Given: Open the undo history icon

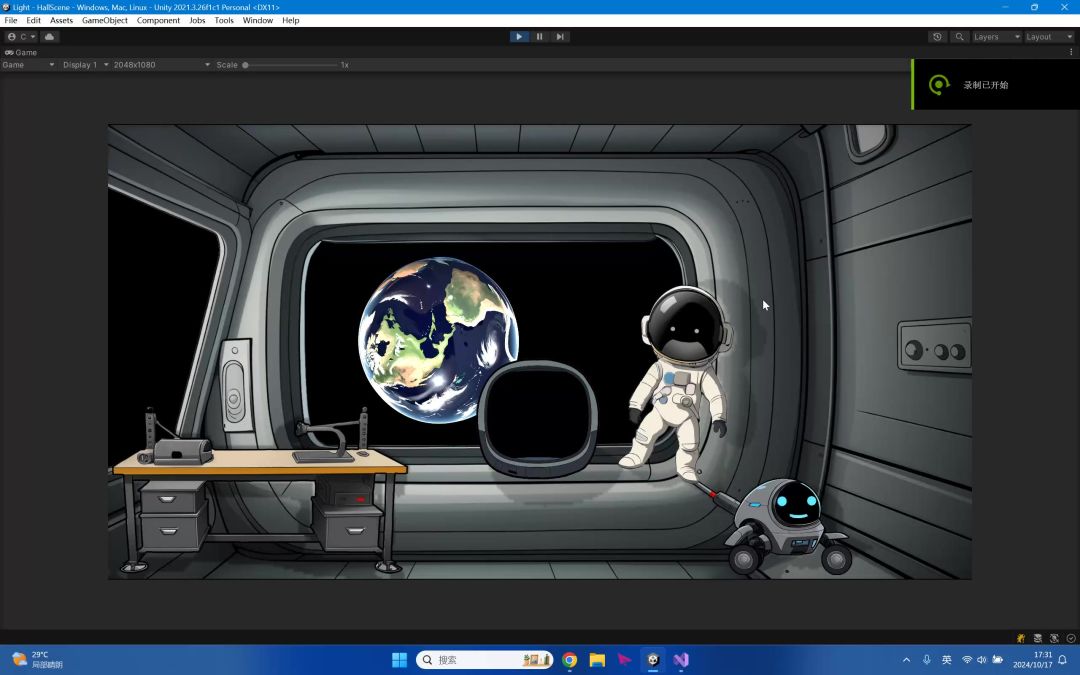Looking at the screenshot, I should coord(937,37).
